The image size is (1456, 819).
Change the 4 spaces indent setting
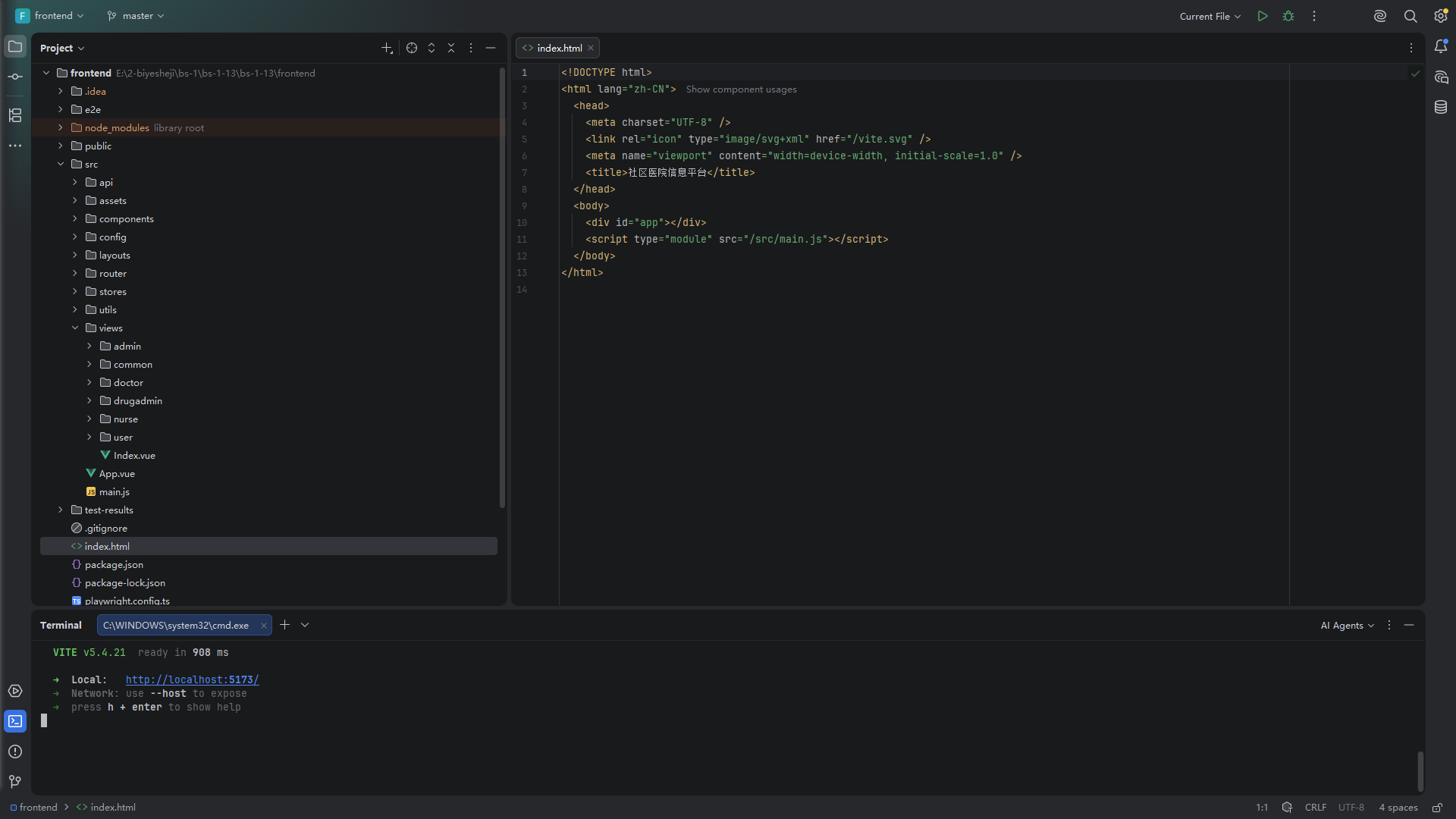point(1398,808)
